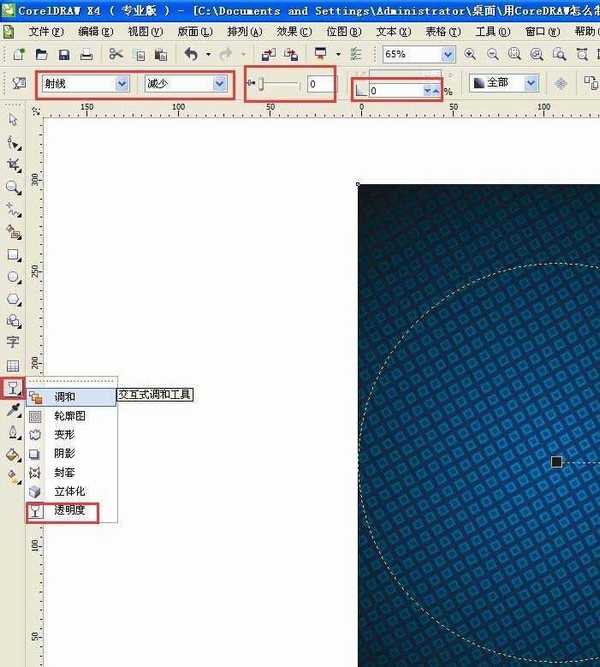Screen dimensions: 600x667
Task: Click the Zoom in magnifier icon
Action: 470,54
